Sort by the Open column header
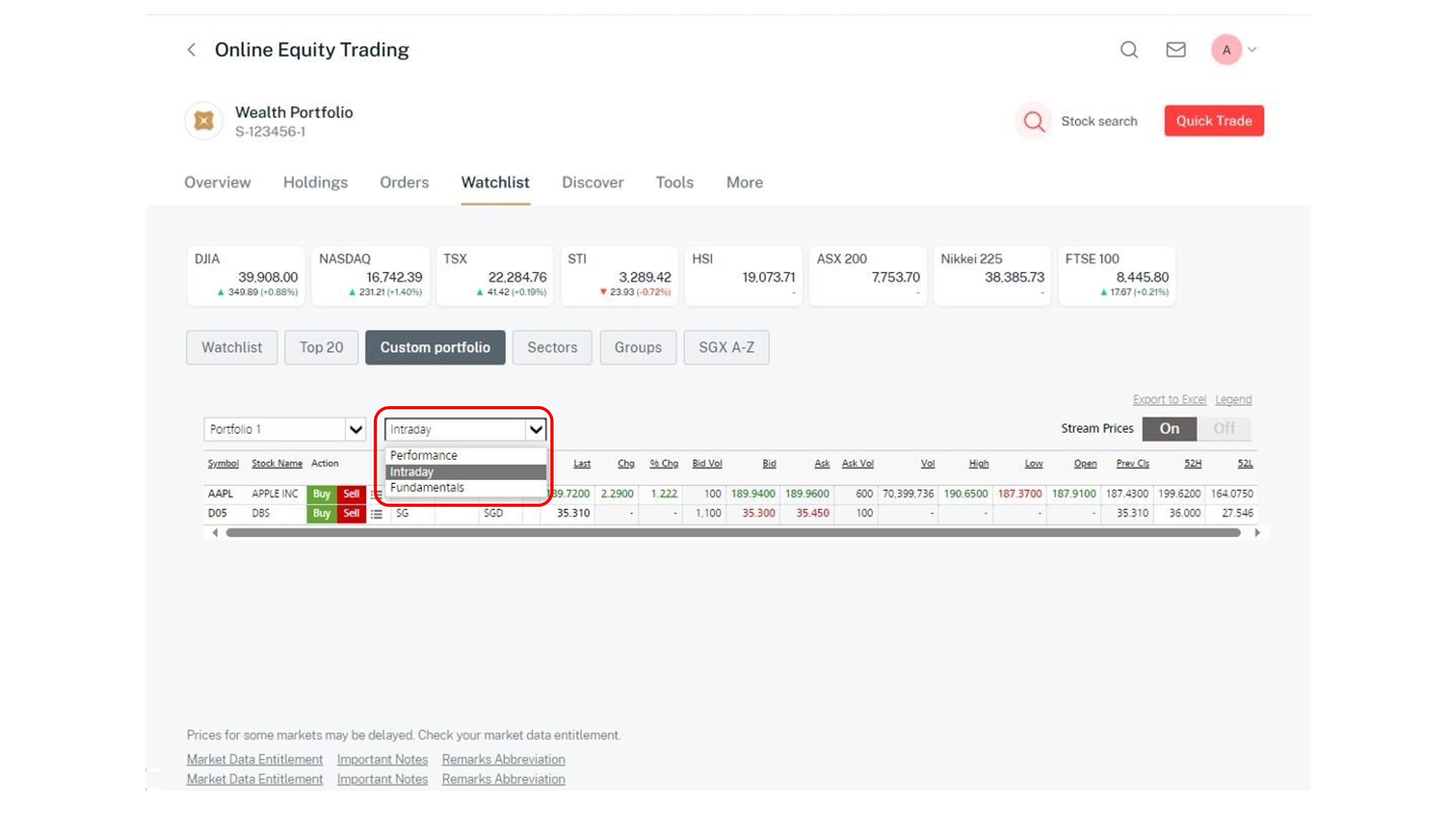Image resolution: width=1456 pixels, height=839 pixels. point(1085,463)
